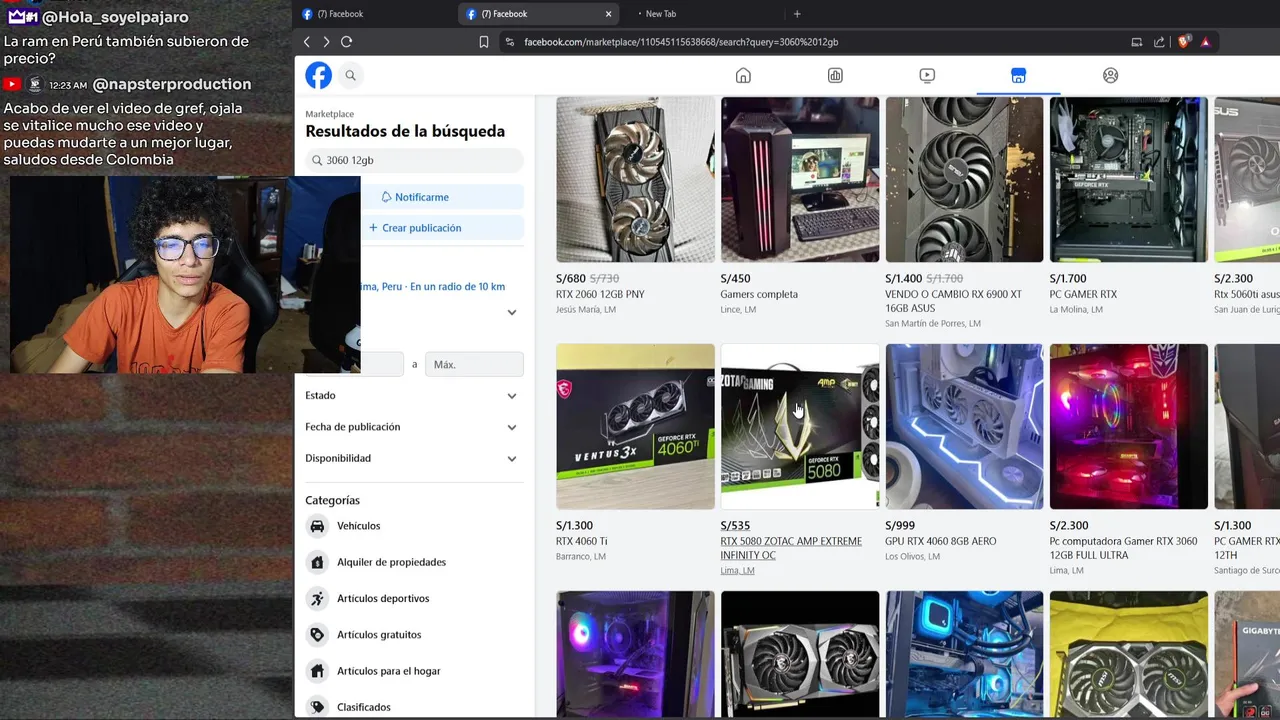
Task: Open Gamers completa listing photo
Action: coord(800,180)
